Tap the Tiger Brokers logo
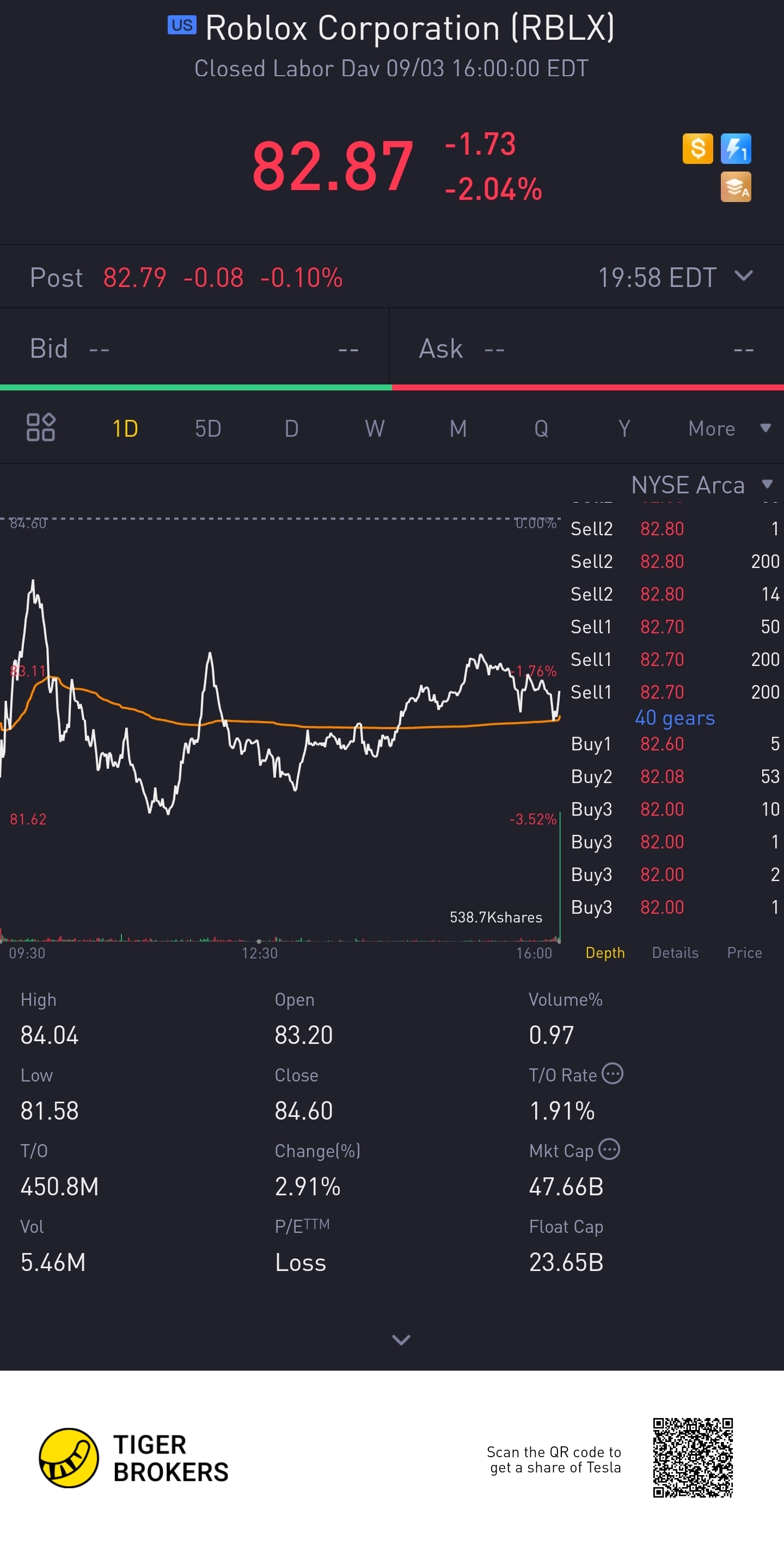 [x=134, y=1458]
